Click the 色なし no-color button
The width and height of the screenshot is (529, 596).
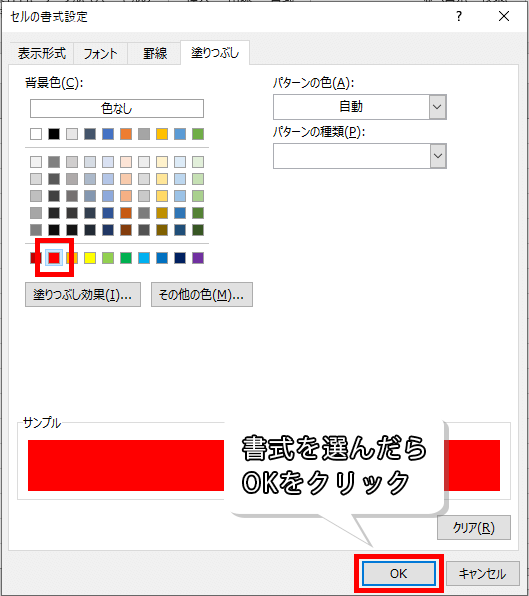117,109
